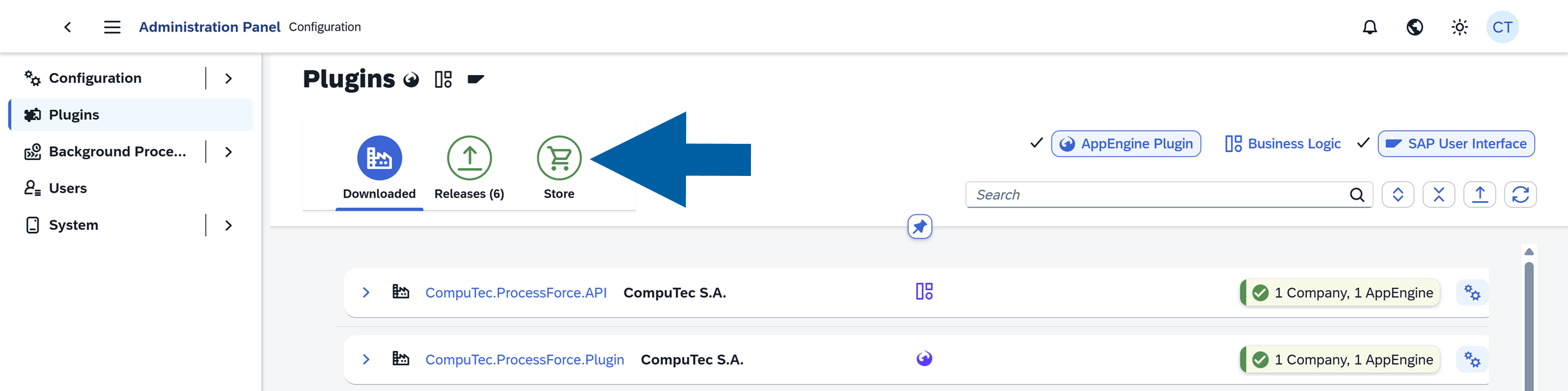The height and width of the screenshot is (391, 1568).
Task: Click the globe language icon
Action: coord(1414,27)
